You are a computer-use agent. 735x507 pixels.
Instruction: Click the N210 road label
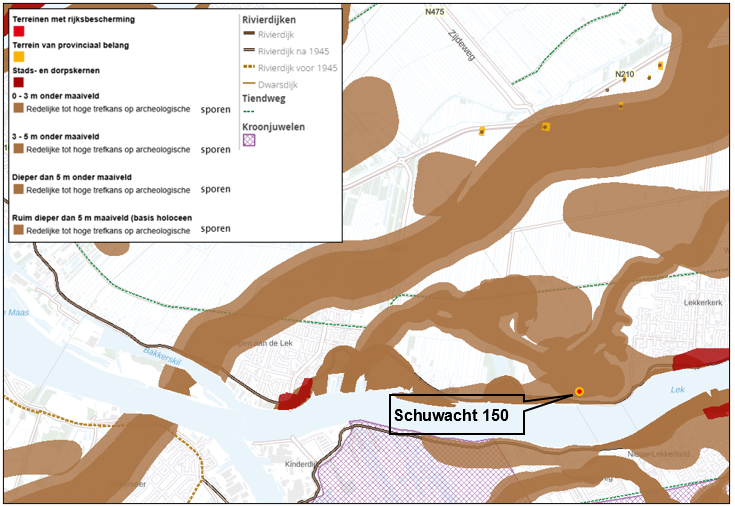tap(624, 74)
